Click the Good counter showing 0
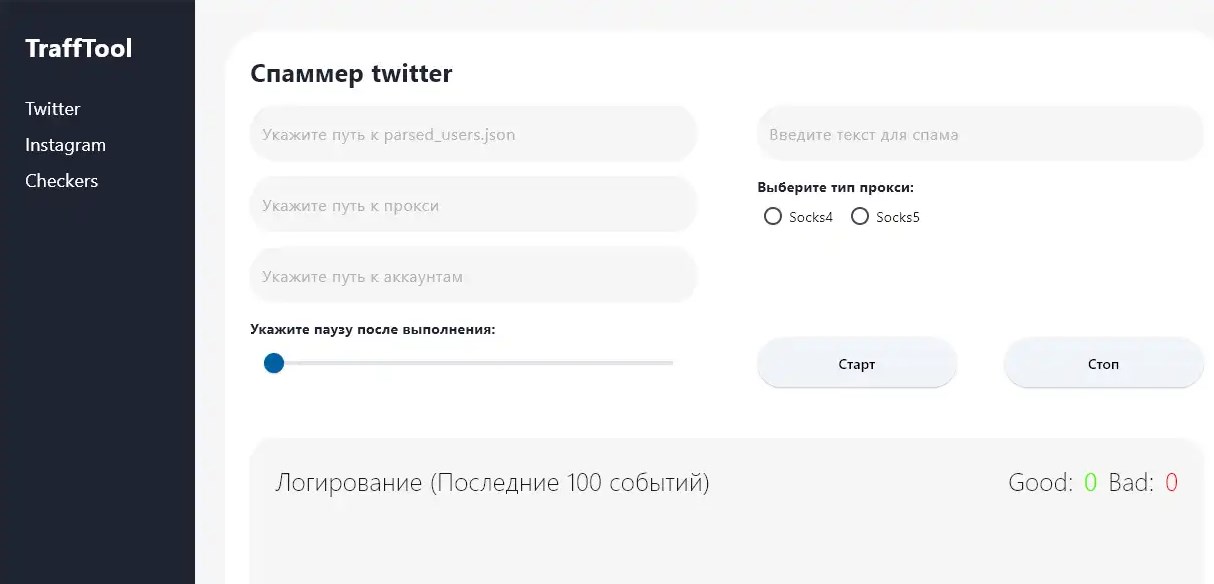This screenshot has width=1214, height=584. tap(1090, 482)
